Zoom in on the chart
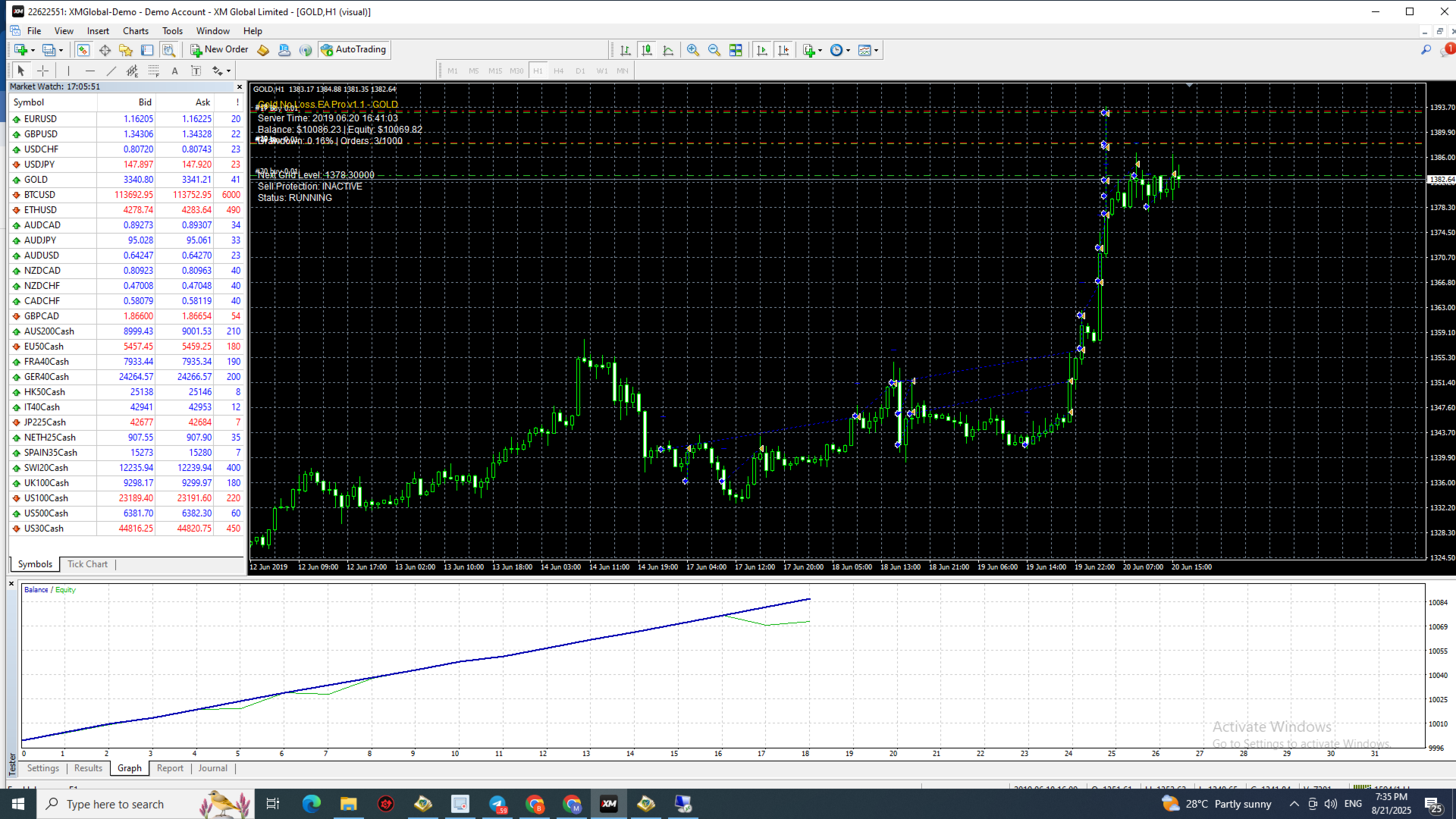1456x819 pixels. [x=693, y=50]
